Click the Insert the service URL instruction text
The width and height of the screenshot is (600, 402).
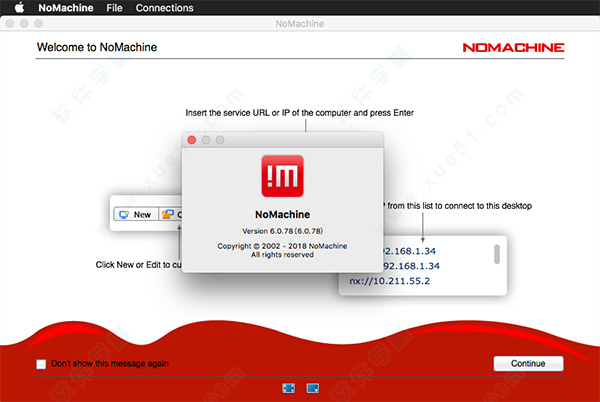[300, 113]
